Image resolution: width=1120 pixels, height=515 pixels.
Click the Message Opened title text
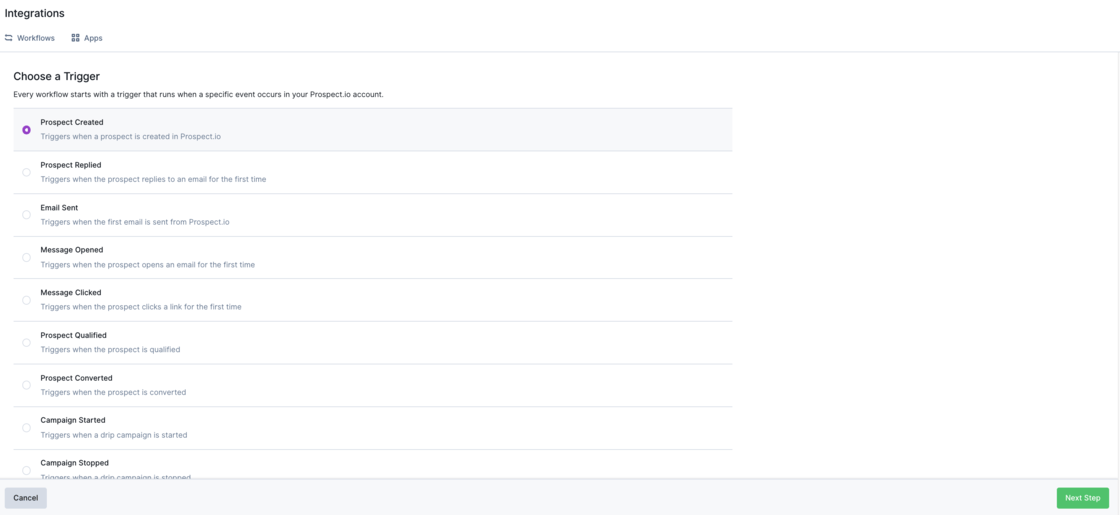[x=71, y=250]
